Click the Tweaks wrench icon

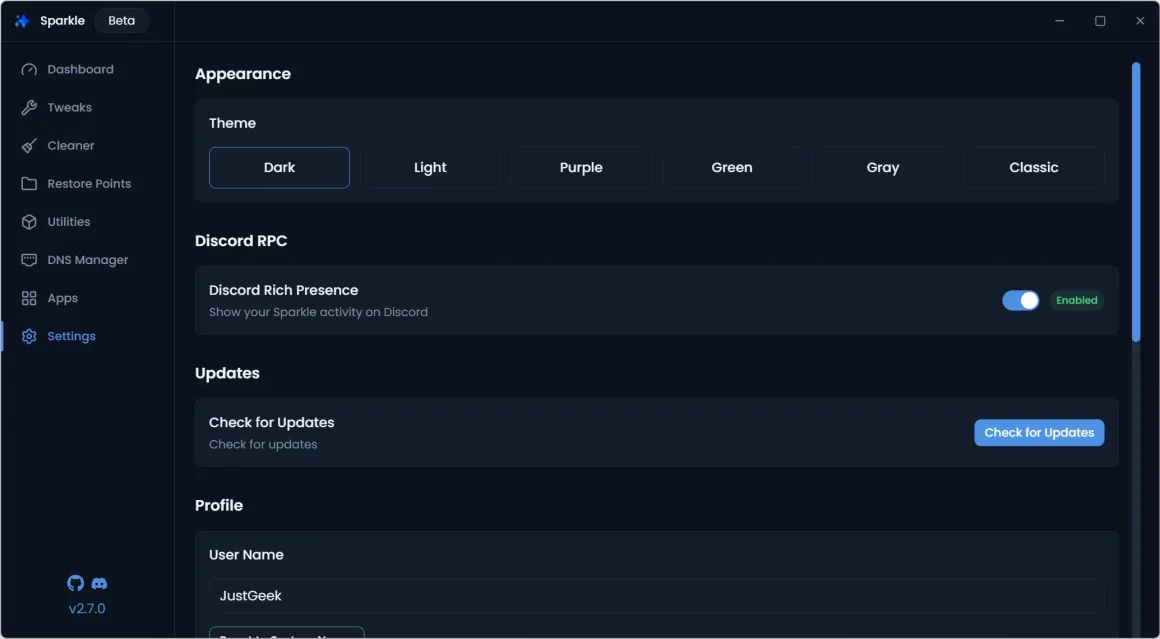(29, 108)
